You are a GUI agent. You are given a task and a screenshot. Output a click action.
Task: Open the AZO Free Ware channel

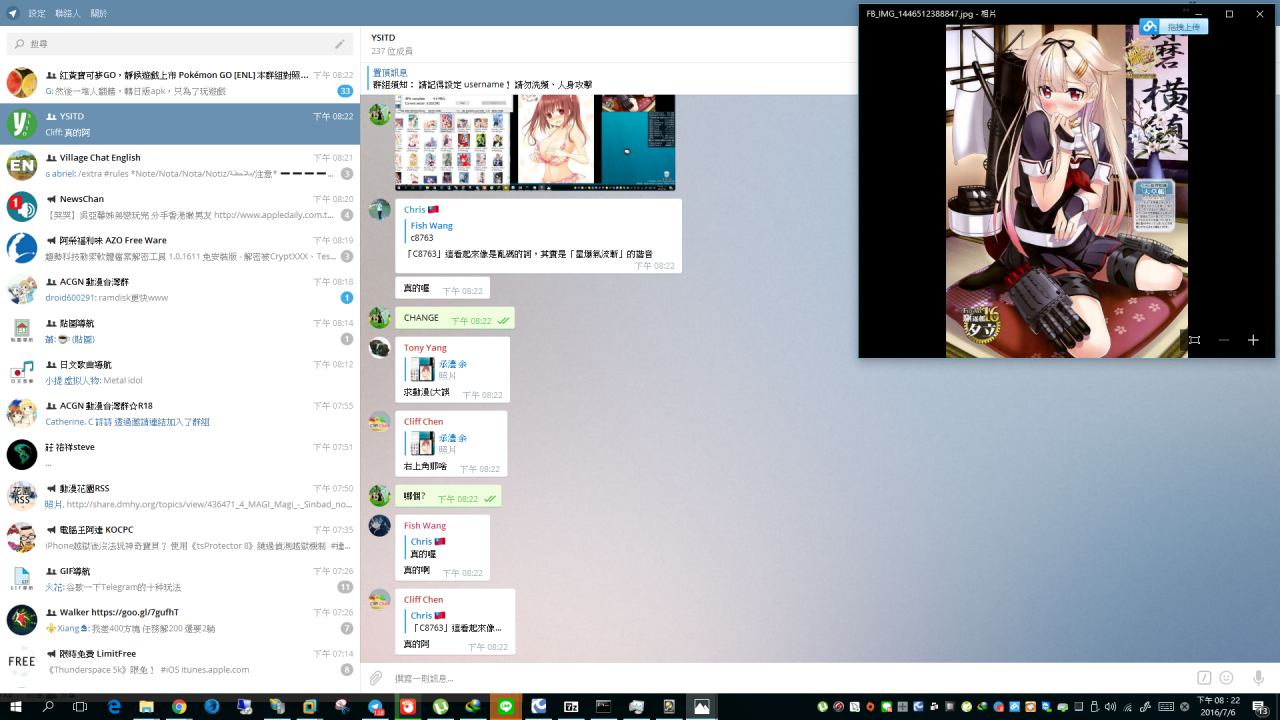coord(180,248)
